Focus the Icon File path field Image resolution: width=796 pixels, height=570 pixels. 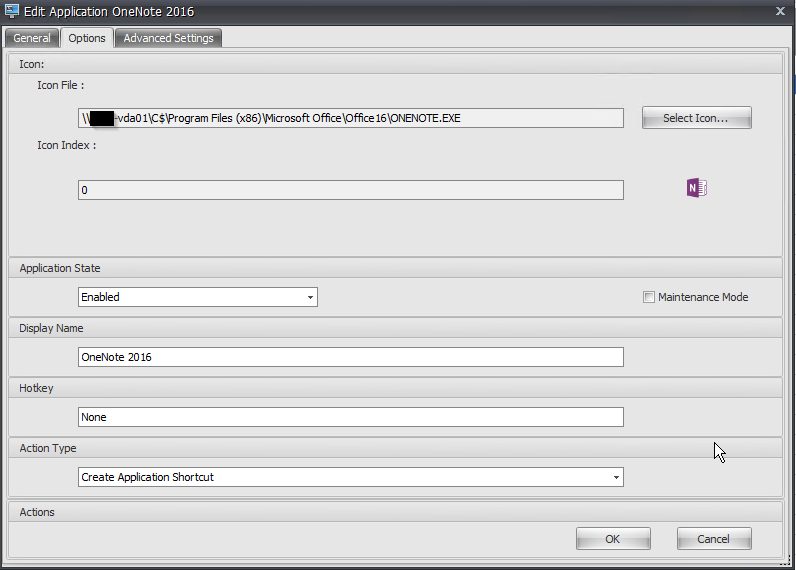point(351,118)
